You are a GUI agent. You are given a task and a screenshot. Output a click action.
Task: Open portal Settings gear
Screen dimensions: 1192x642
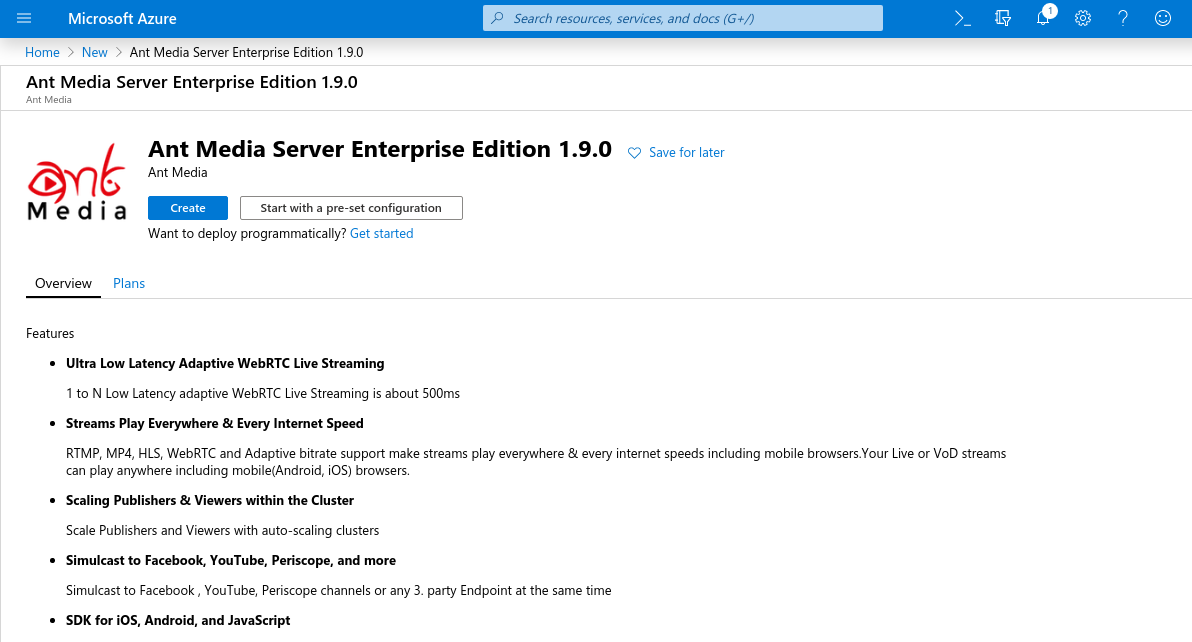(1083, 18)
